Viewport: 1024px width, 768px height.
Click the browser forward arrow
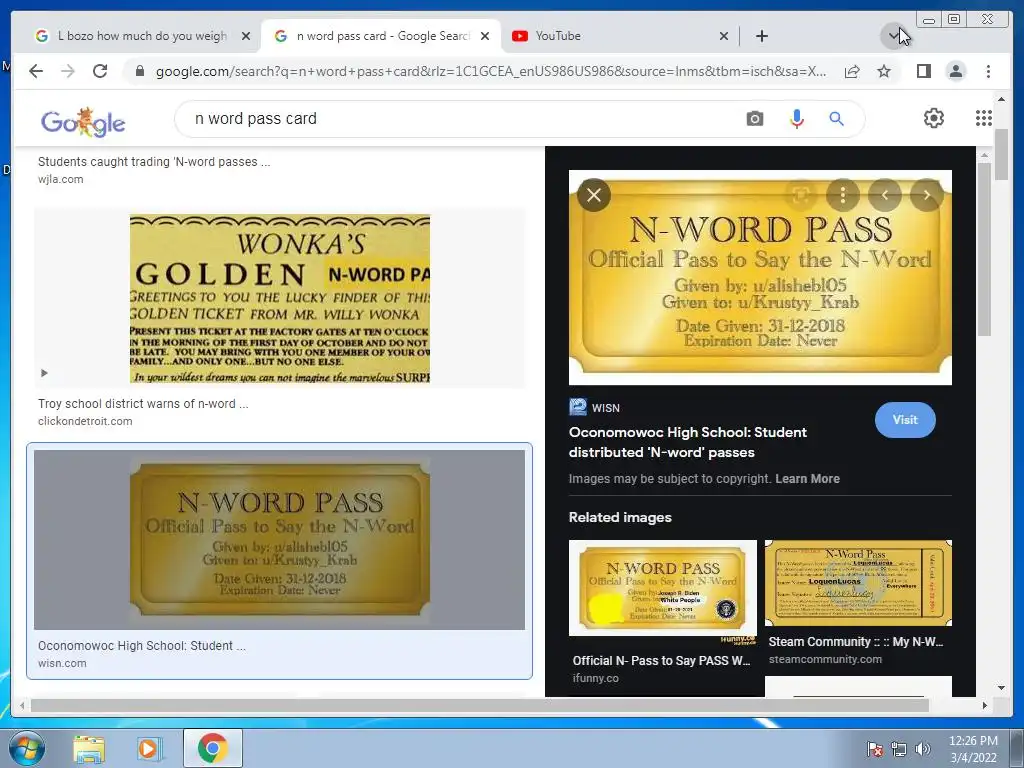(68, 71)
